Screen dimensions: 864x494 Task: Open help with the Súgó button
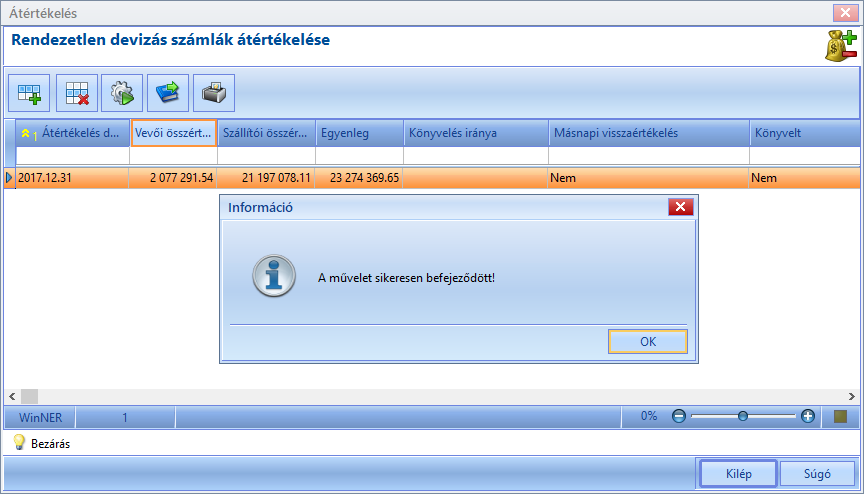(817, 474)
